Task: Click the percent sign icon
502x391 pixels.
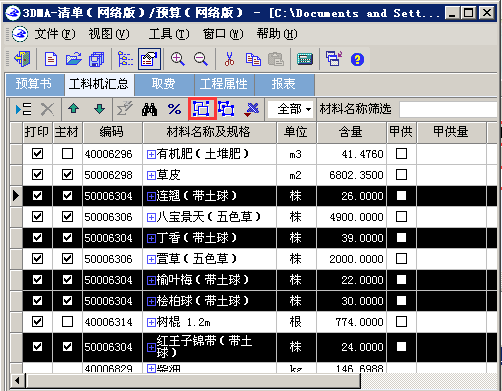Action: coord(174,109)
